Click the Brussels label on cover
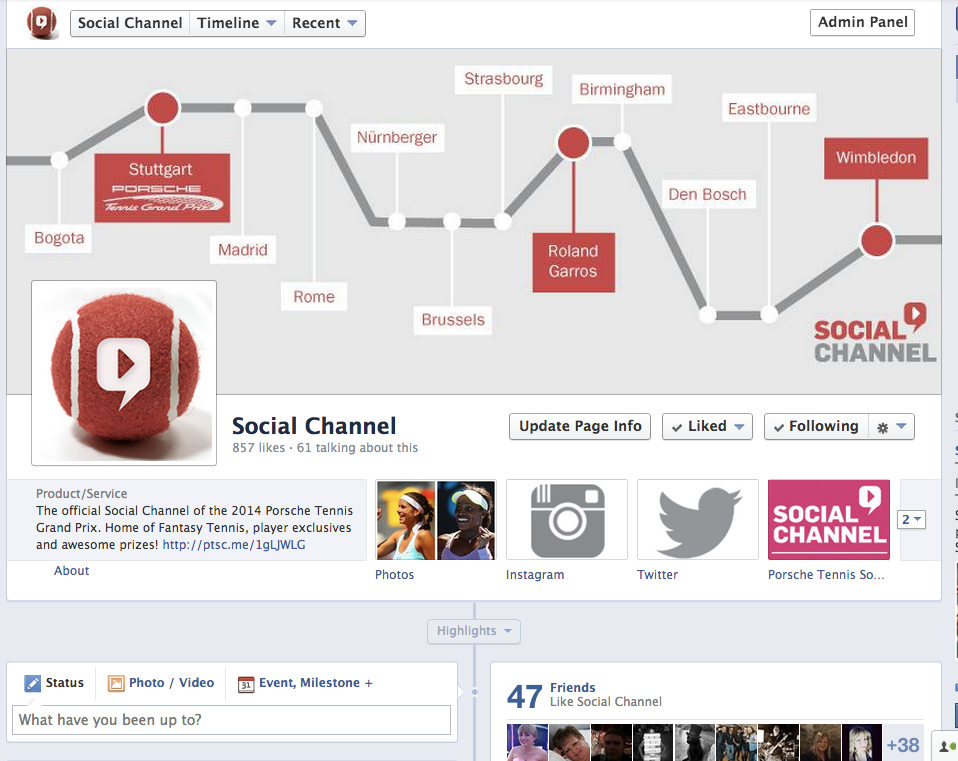The height and width of the screenshot is (761, 958). pyautogui.click(x=453, y=320)
